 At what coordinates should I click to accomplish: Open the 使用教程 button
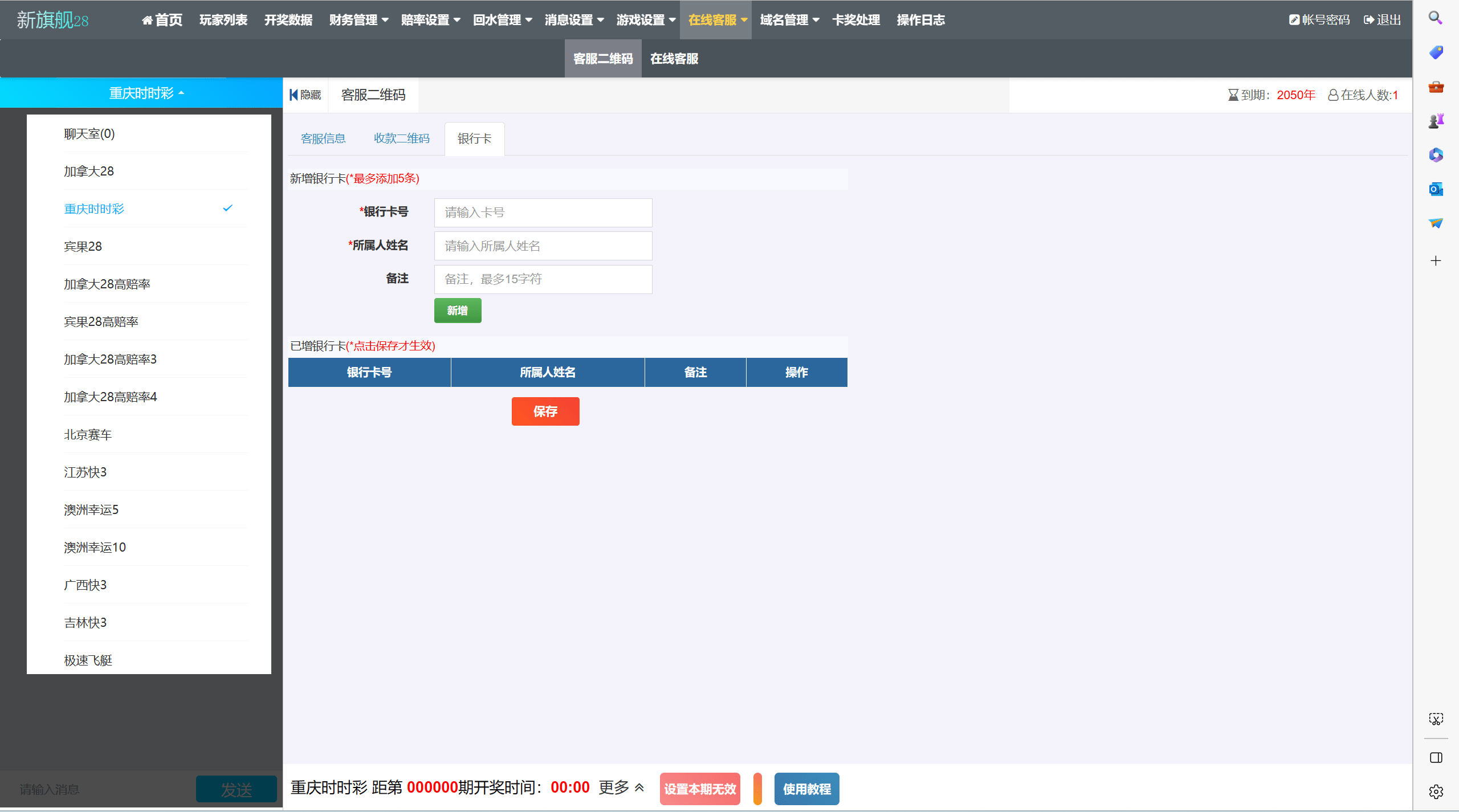[806, 789]
